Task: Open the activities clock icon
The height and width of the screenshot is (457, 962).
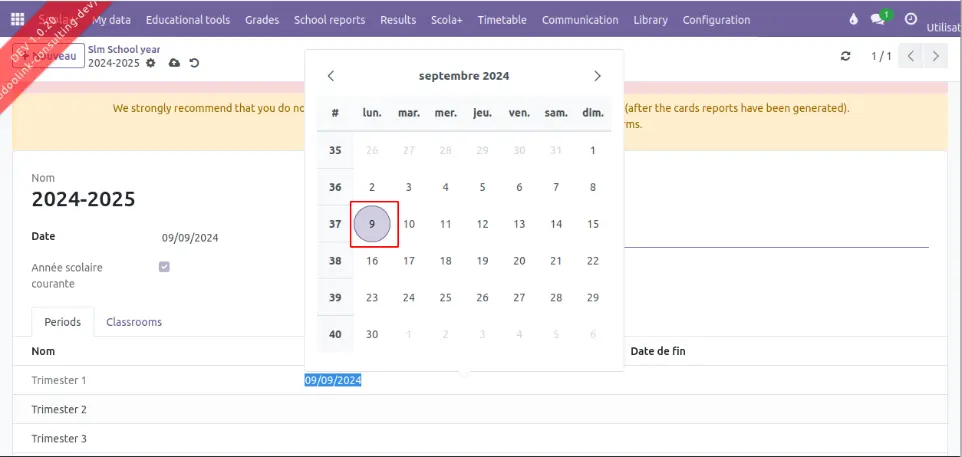Action: point(910,20)
